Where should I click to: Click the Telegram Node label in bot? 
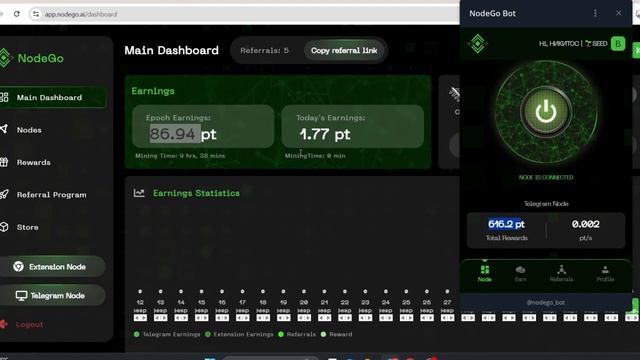click(x=546, y=204)
